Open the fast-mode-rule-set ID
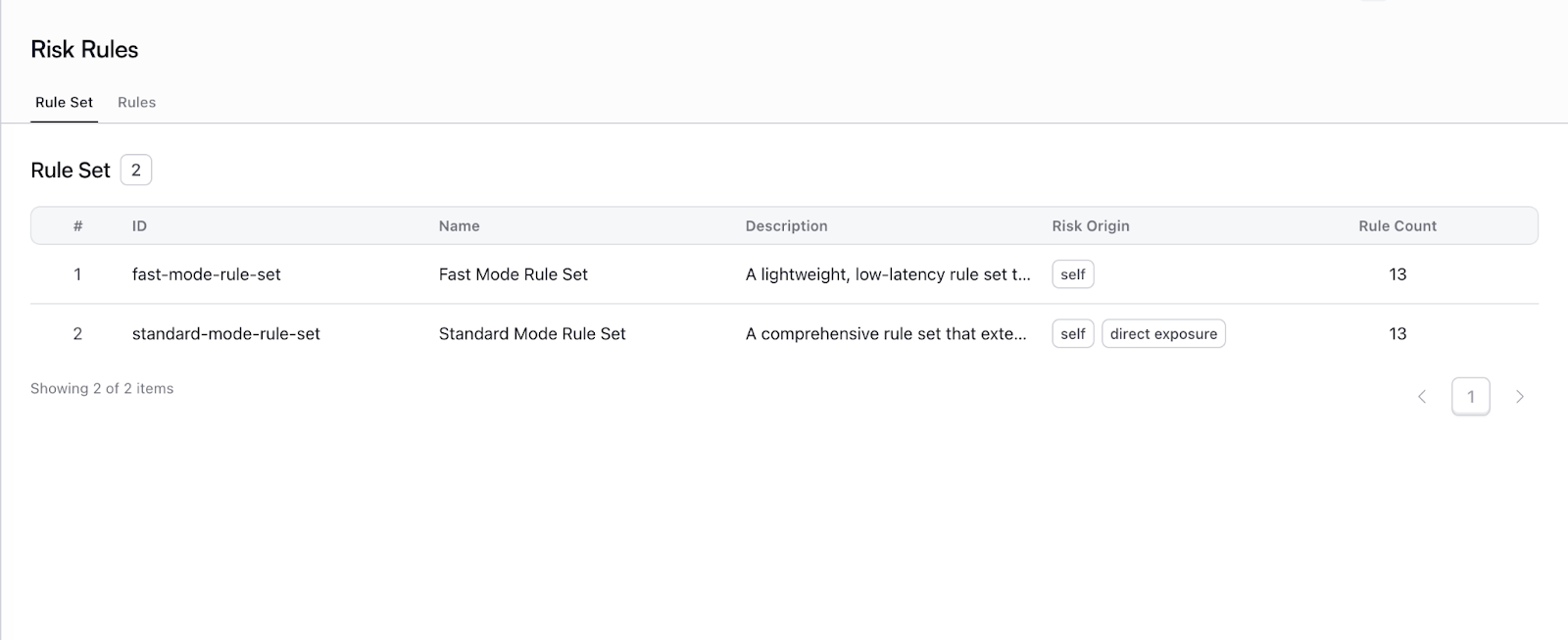1568x640 pixels. 206,274
